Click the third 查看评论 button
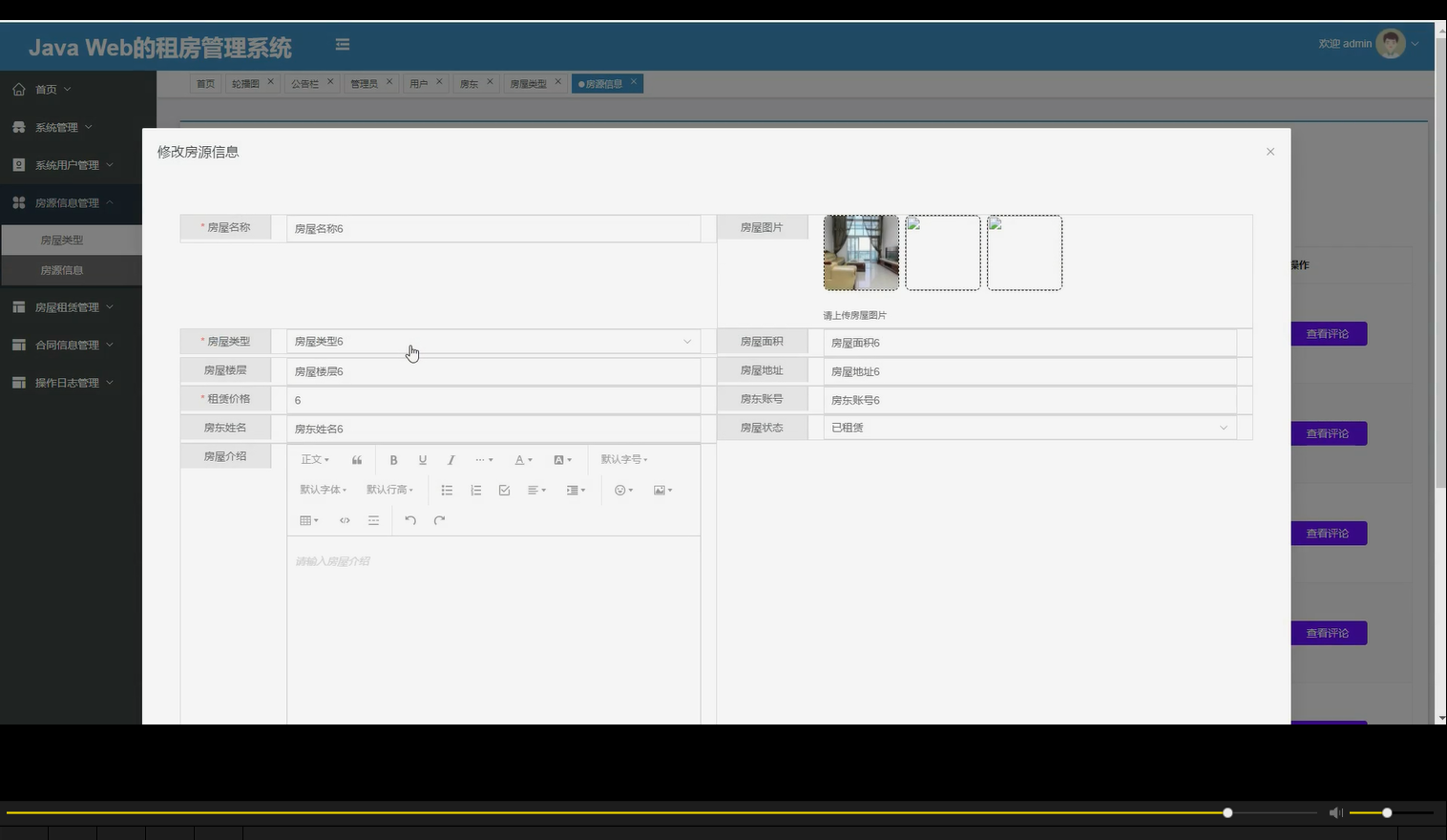This screenshot has width=1447, height=840. pyautogui.click(x=1328, y=534)
